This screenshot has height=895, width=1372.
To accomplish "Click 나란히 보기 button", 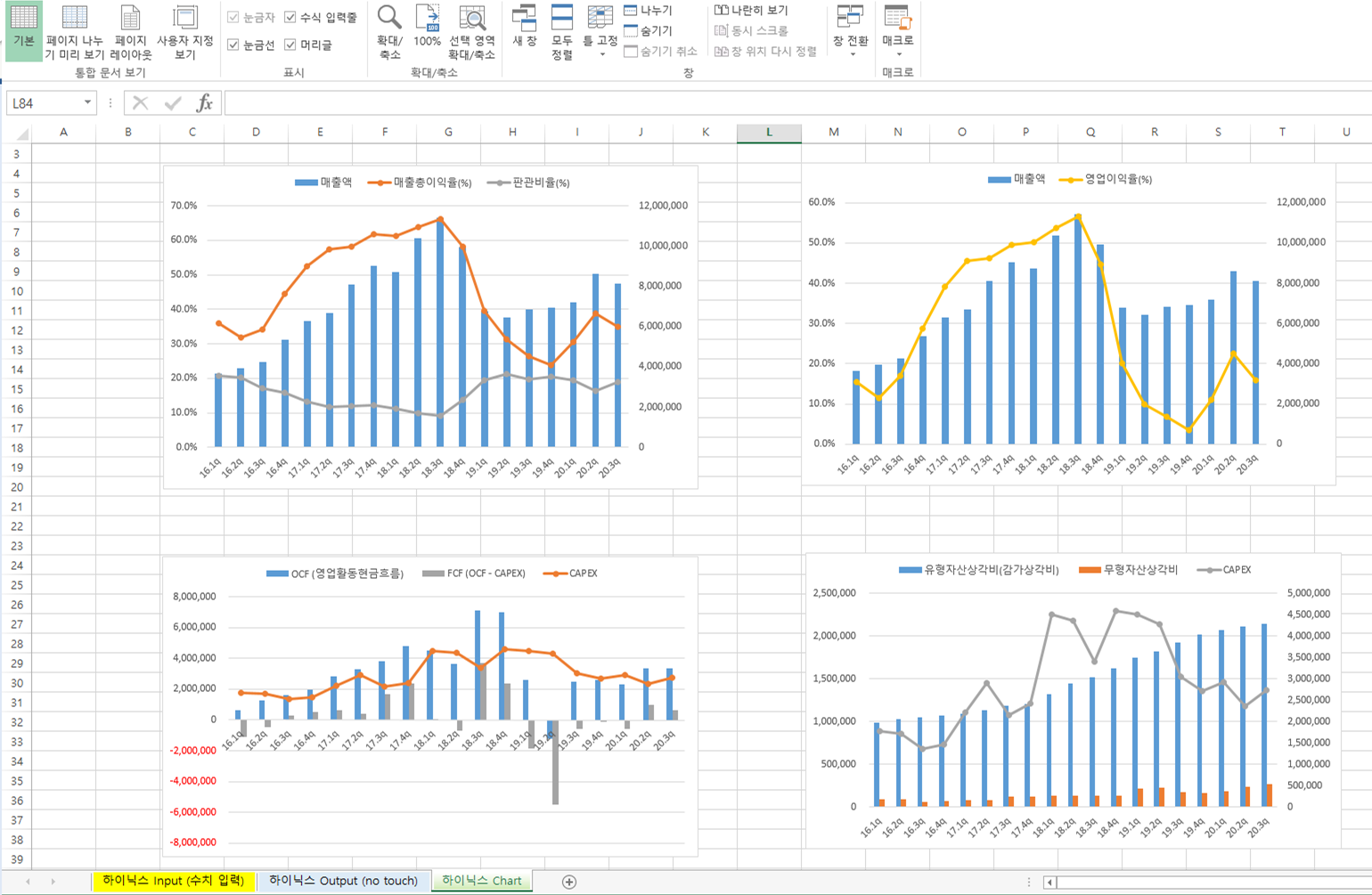I will (751, 11).
